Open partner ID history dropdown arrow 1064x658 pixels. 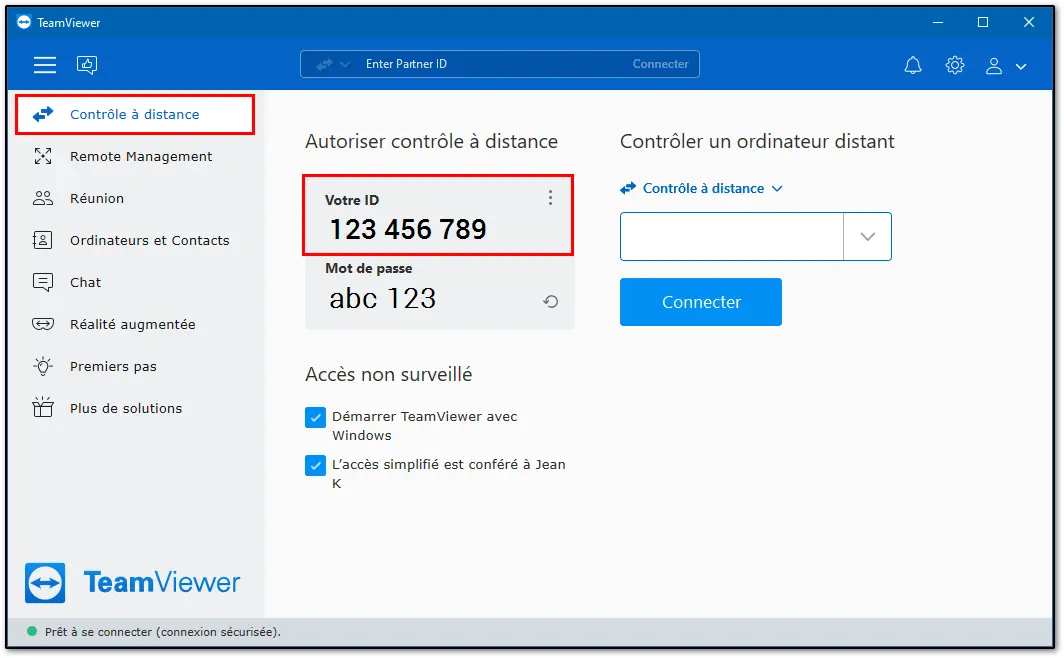tap(867, 237)
